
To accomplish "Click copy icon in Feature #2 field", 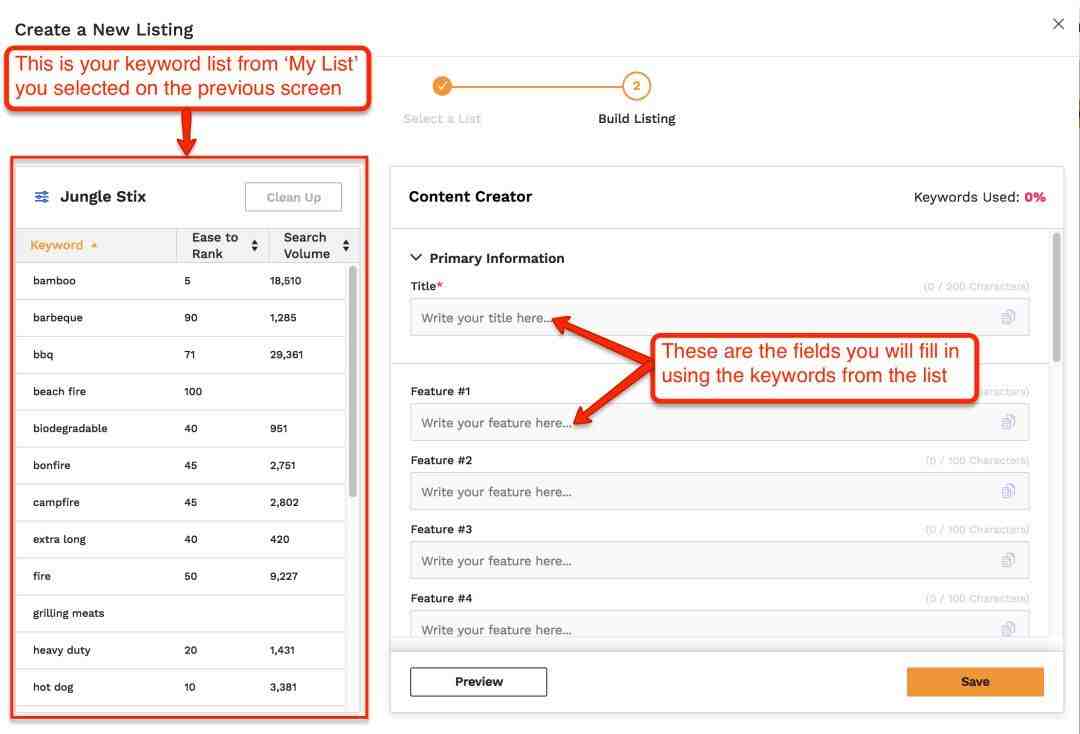I will point(1008,492).
